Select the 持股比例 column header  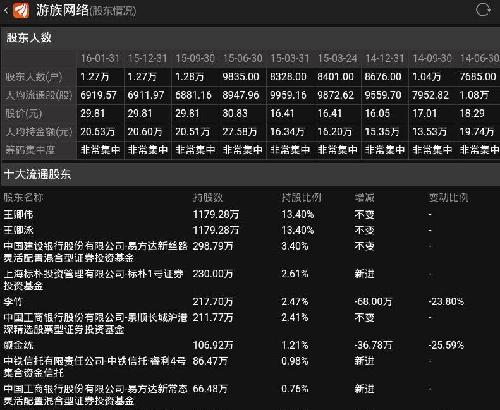tap(301, 198)
